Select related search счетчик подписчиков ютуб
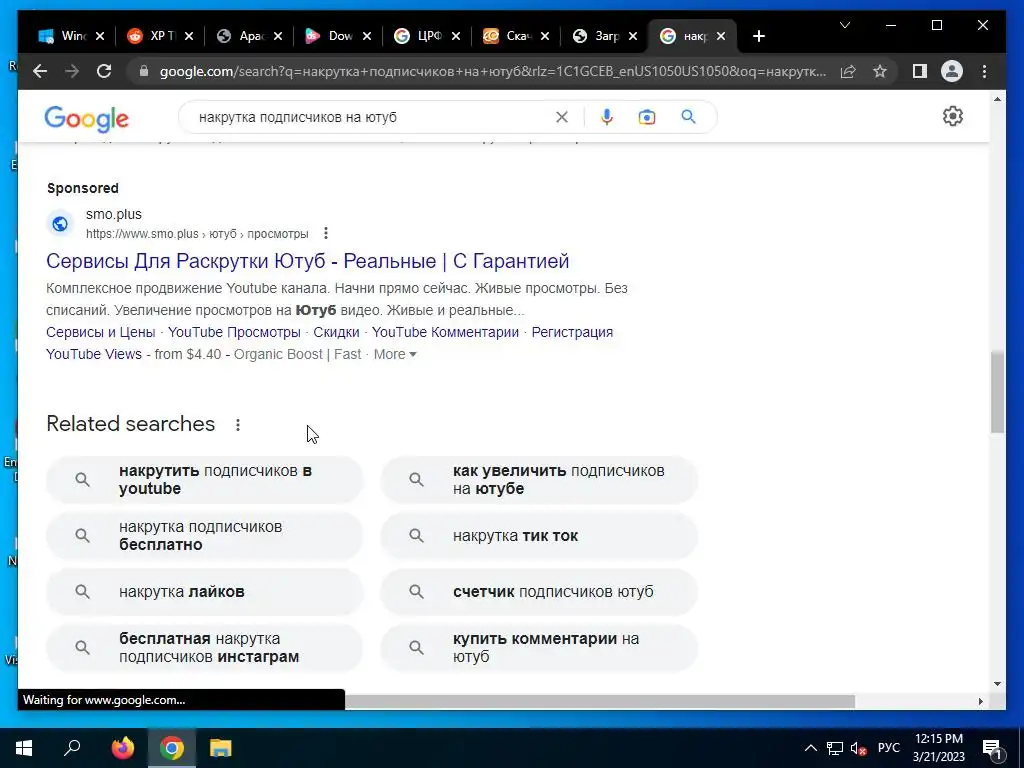 (x=539, y=592)
